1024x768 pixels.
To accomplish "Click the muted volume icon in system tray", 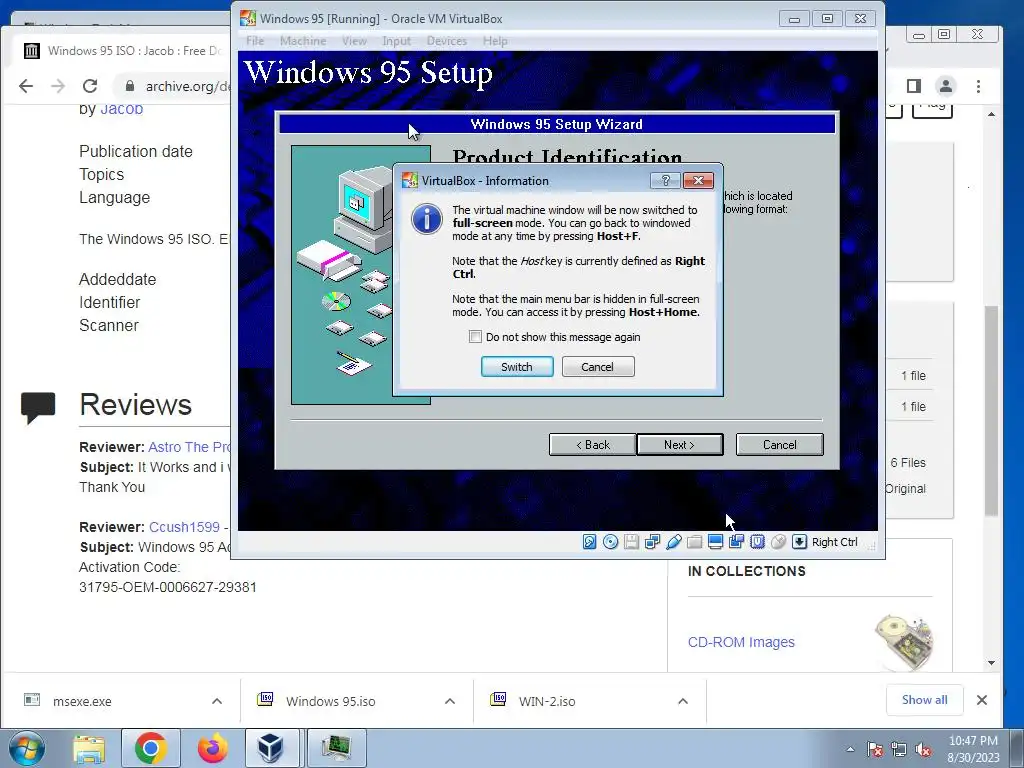I will pyautogui.click(x=923, y=749).
